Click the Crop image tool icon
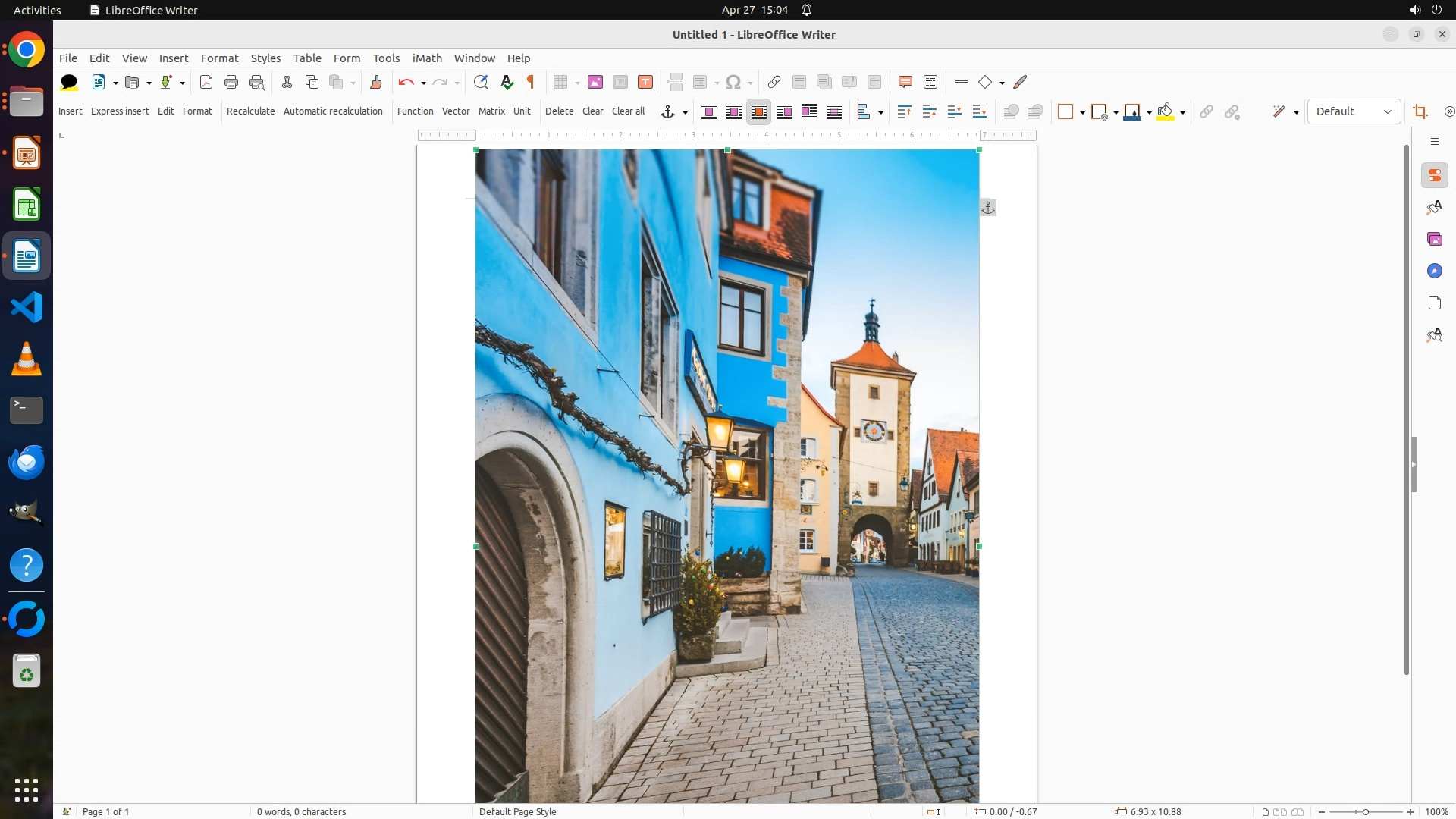The width and height of the screenshot is (1456, 819). [1420, 111]
